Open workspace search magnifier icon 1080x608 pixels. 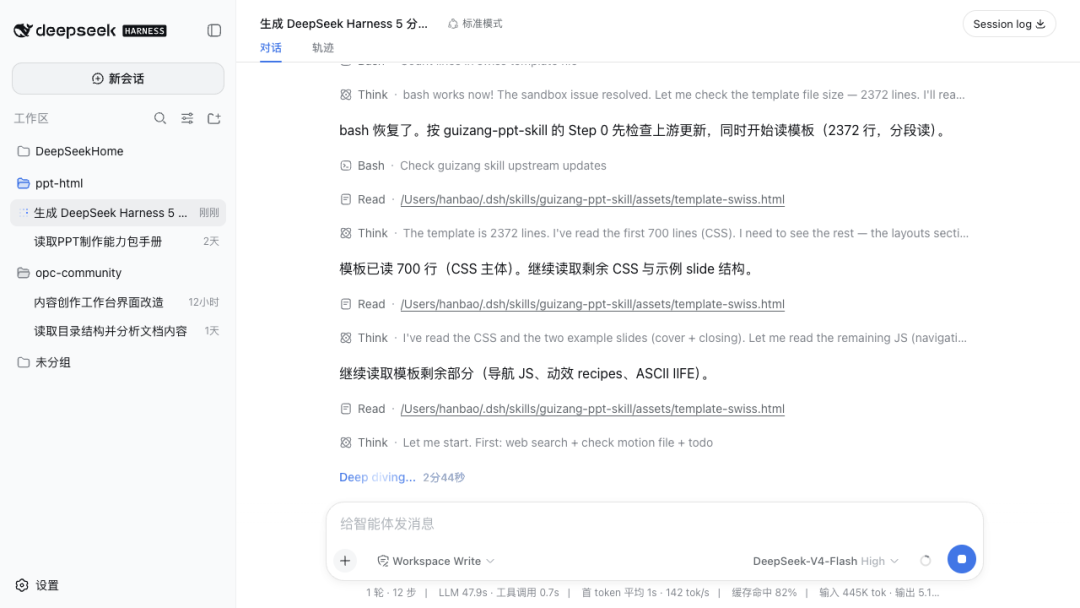pyautogui.click(x=160, y=118)
